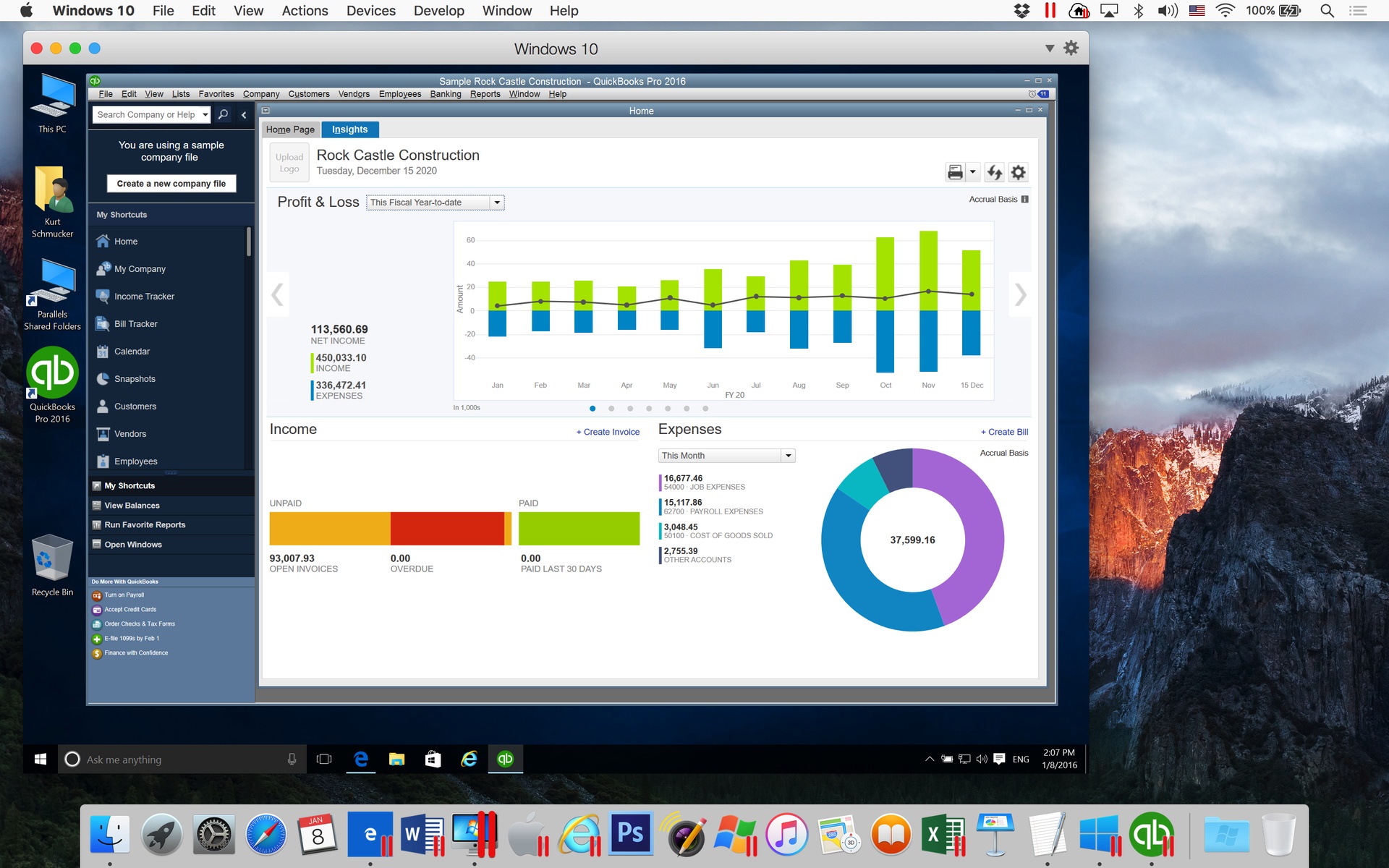Screen dimensions: 1389x868
Task: Switch to Home Page tab
Action: (x=290, y=129)
